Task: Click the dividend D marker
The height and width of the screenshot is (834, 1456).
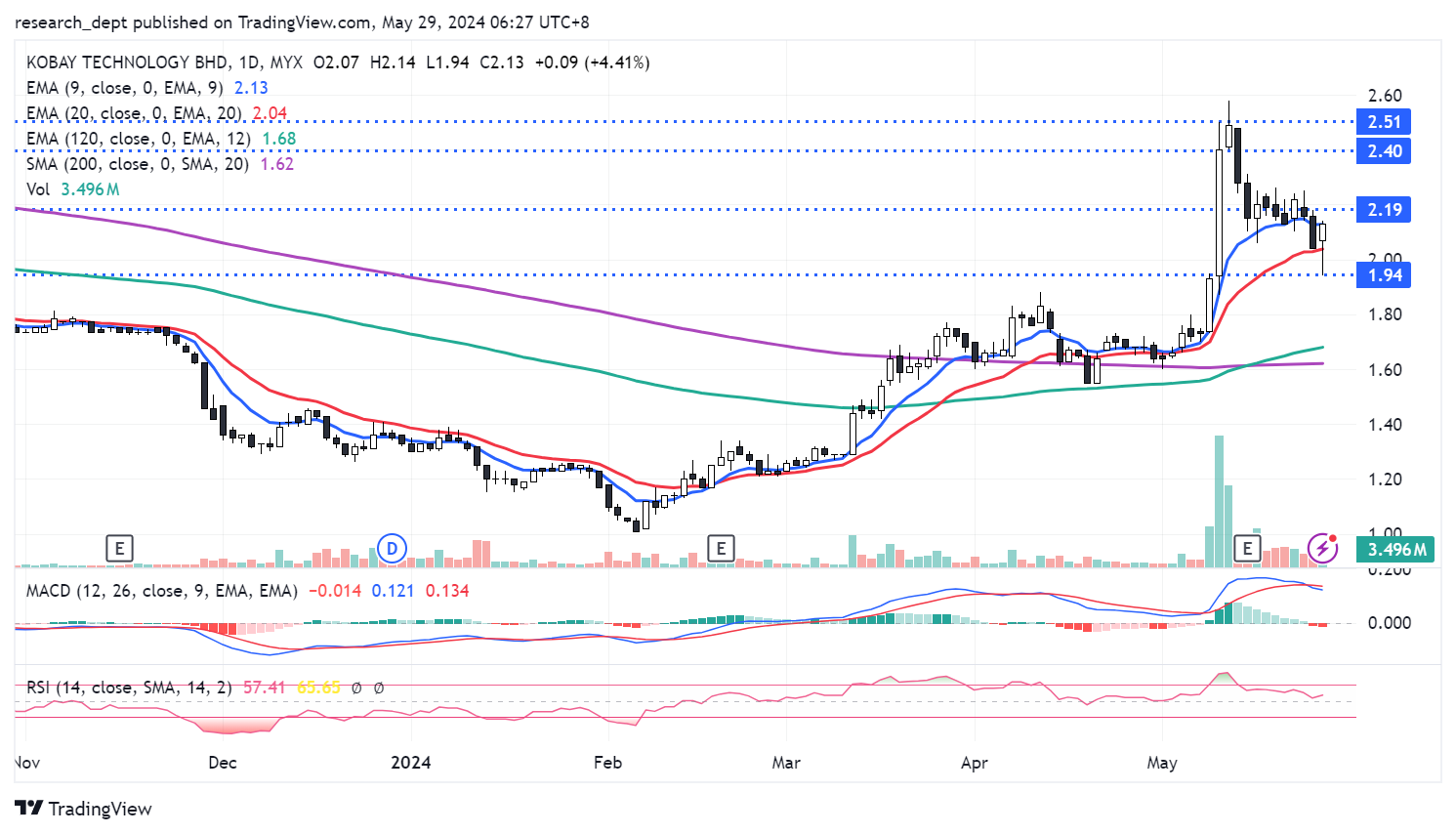Action: 392,549
